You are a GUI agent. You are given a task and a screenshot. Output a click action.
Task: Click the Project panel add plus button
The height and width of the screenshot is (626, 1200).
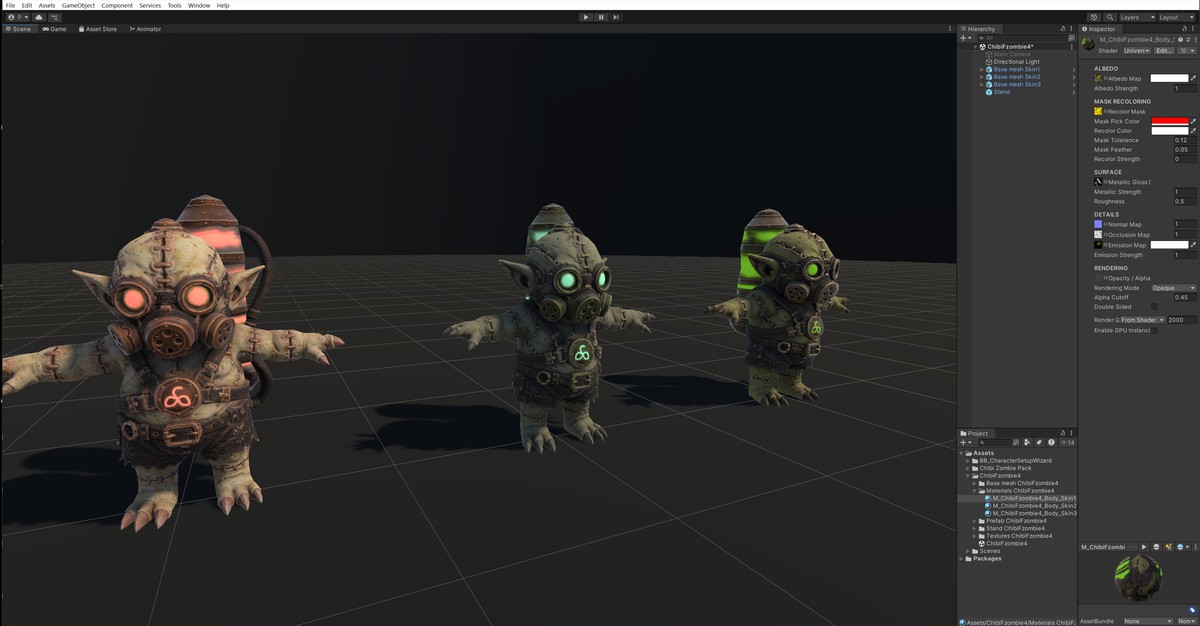tap(965, 442)
